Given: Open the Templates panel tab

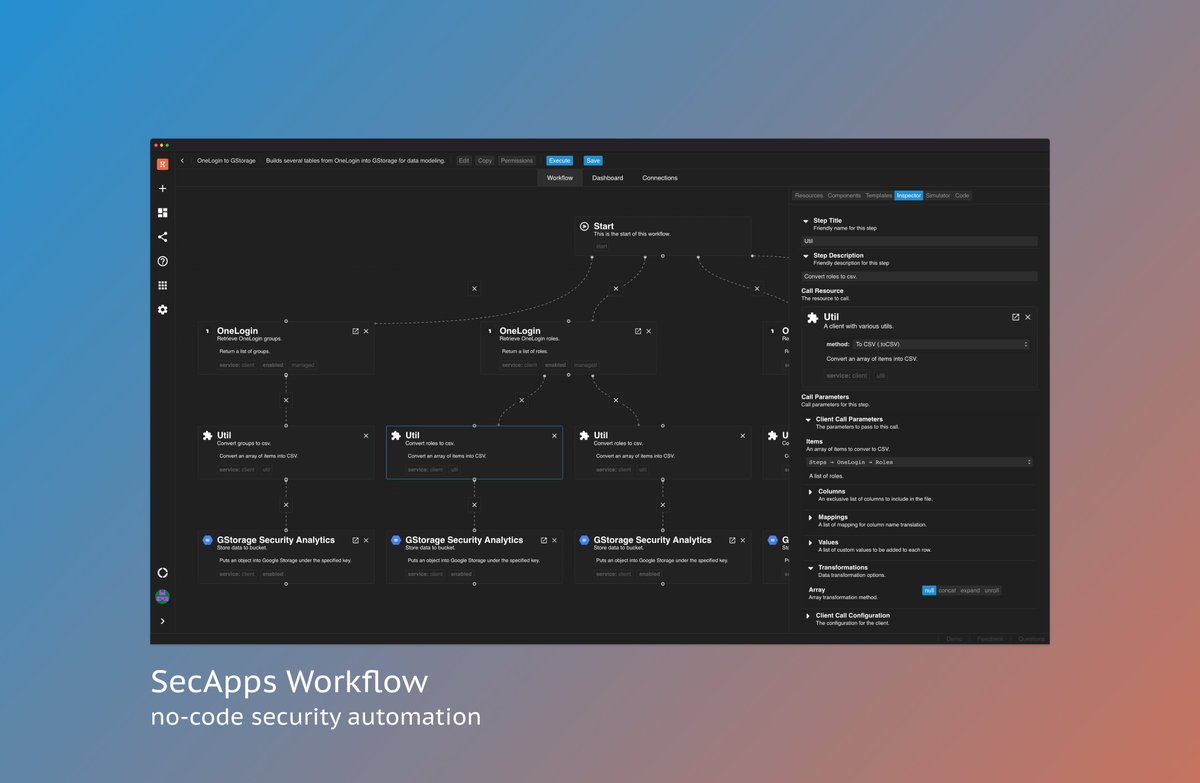Looking at the screenshot, I should (x=878, y=196).
